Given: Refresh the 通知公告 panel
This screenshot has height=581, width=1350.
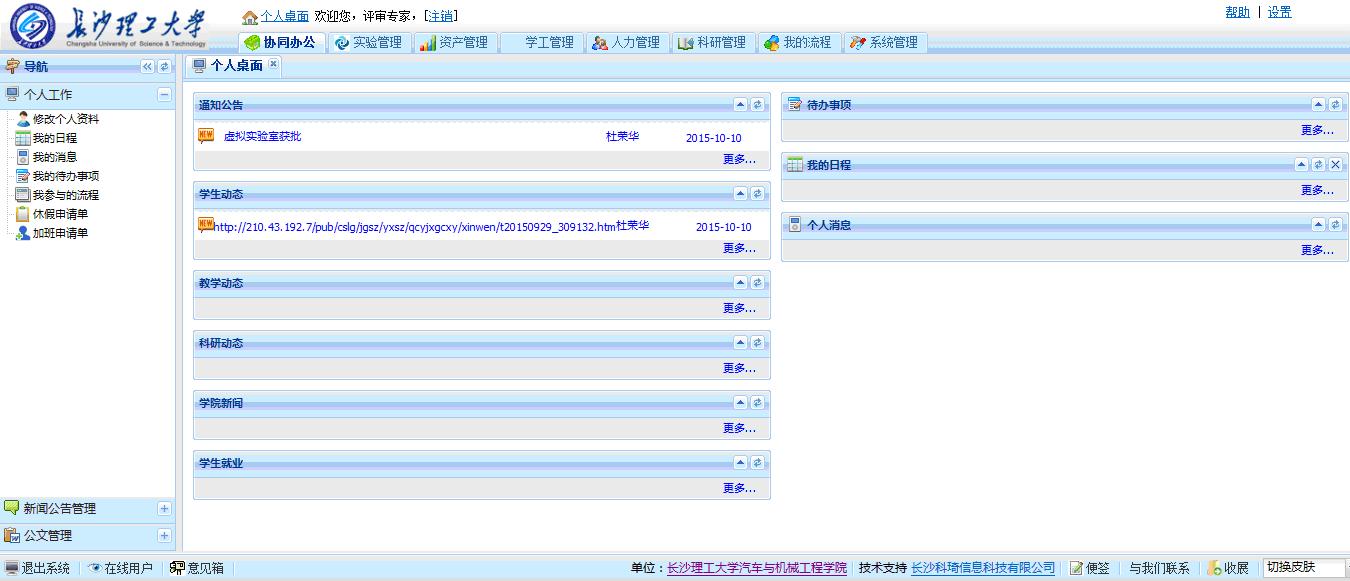Looking at the screenshot, I should click(x=757, y=104).
